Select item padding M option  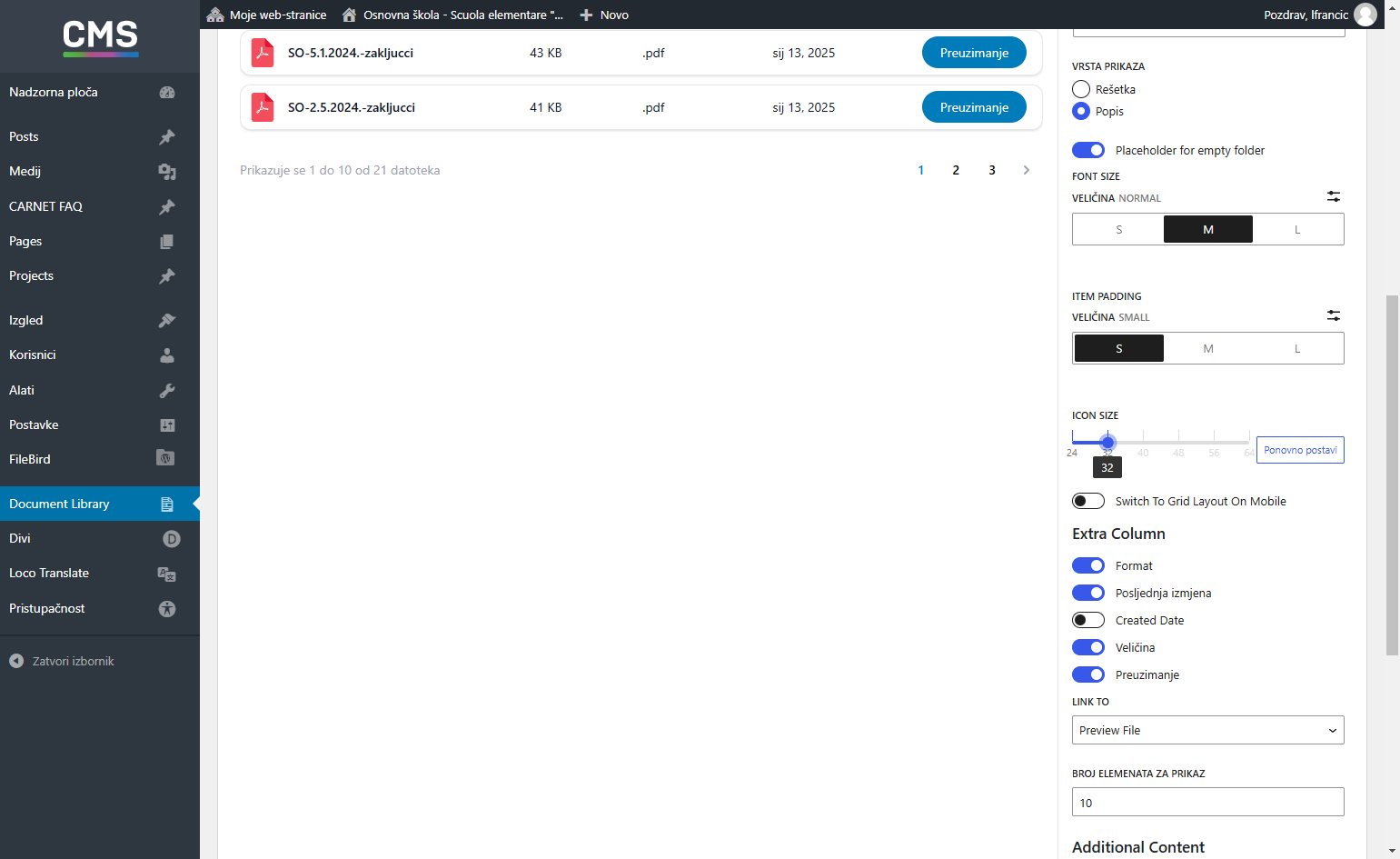point(1208,348)
